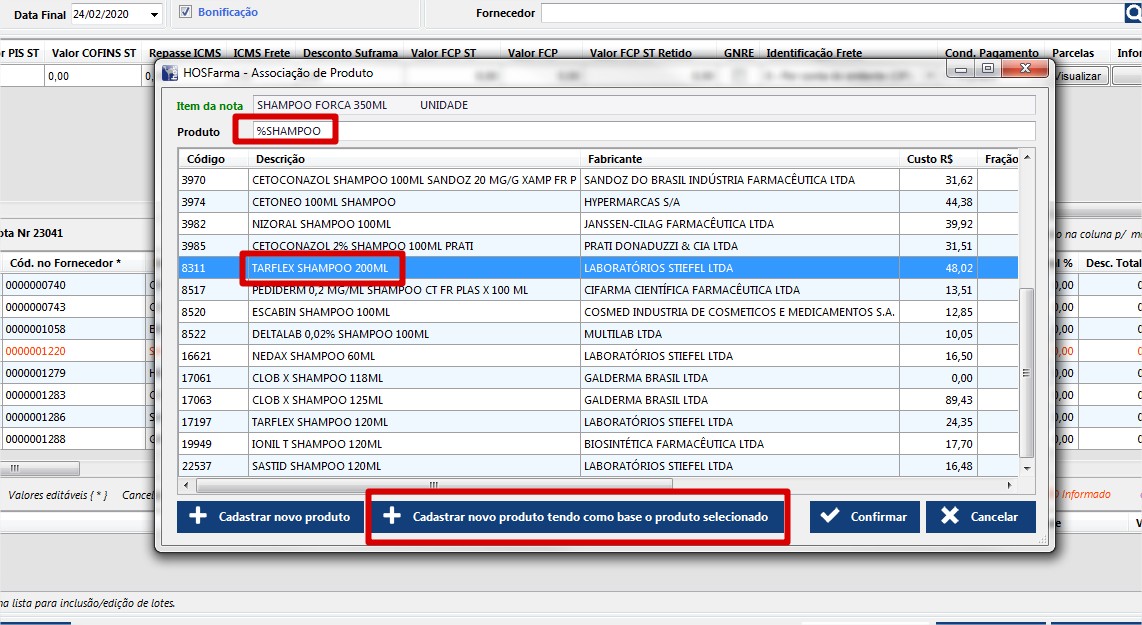Register new product based on selected product

pos(578,517)
